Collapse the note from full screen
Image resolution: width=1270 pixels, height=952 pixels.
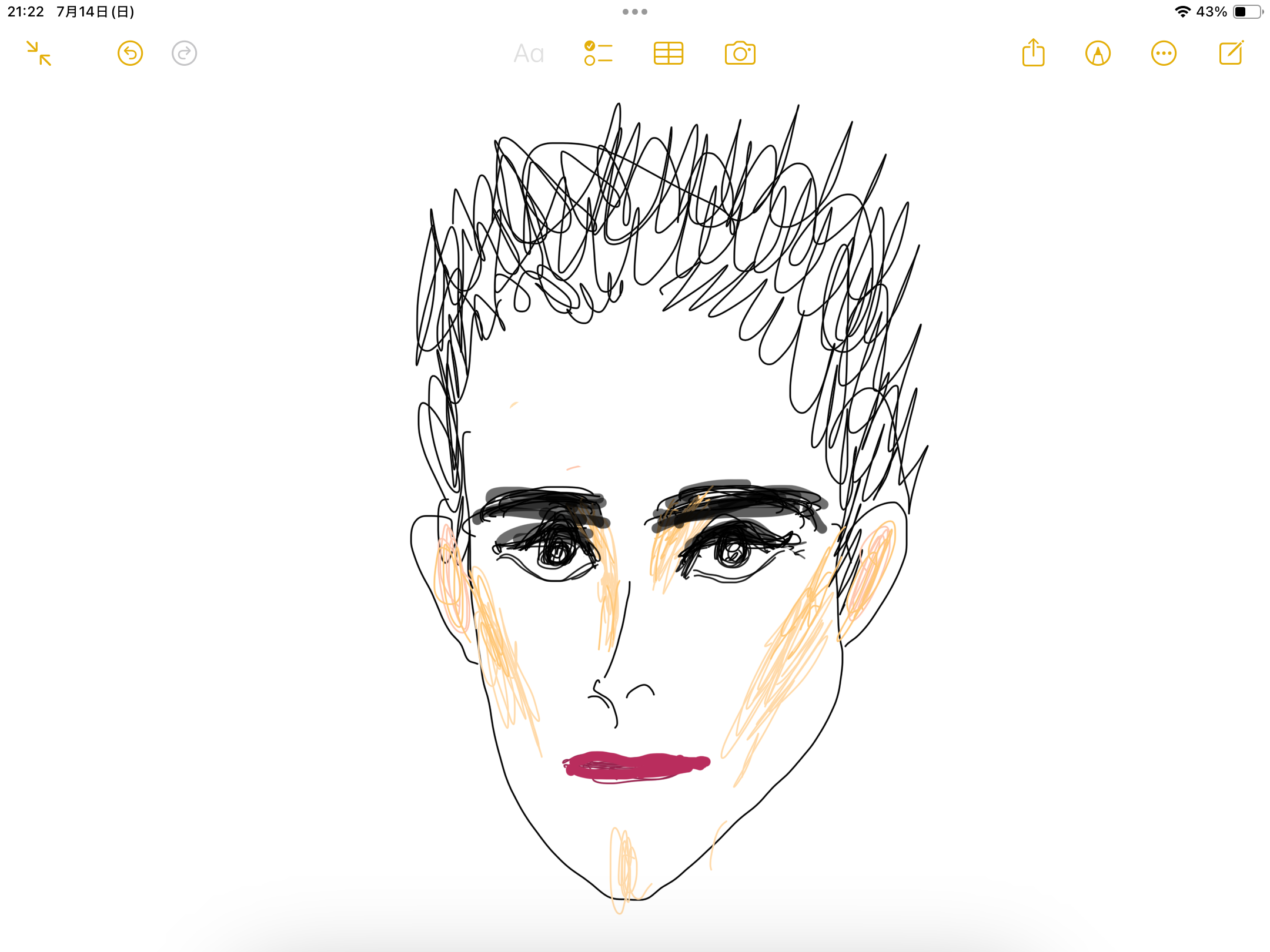39,53
